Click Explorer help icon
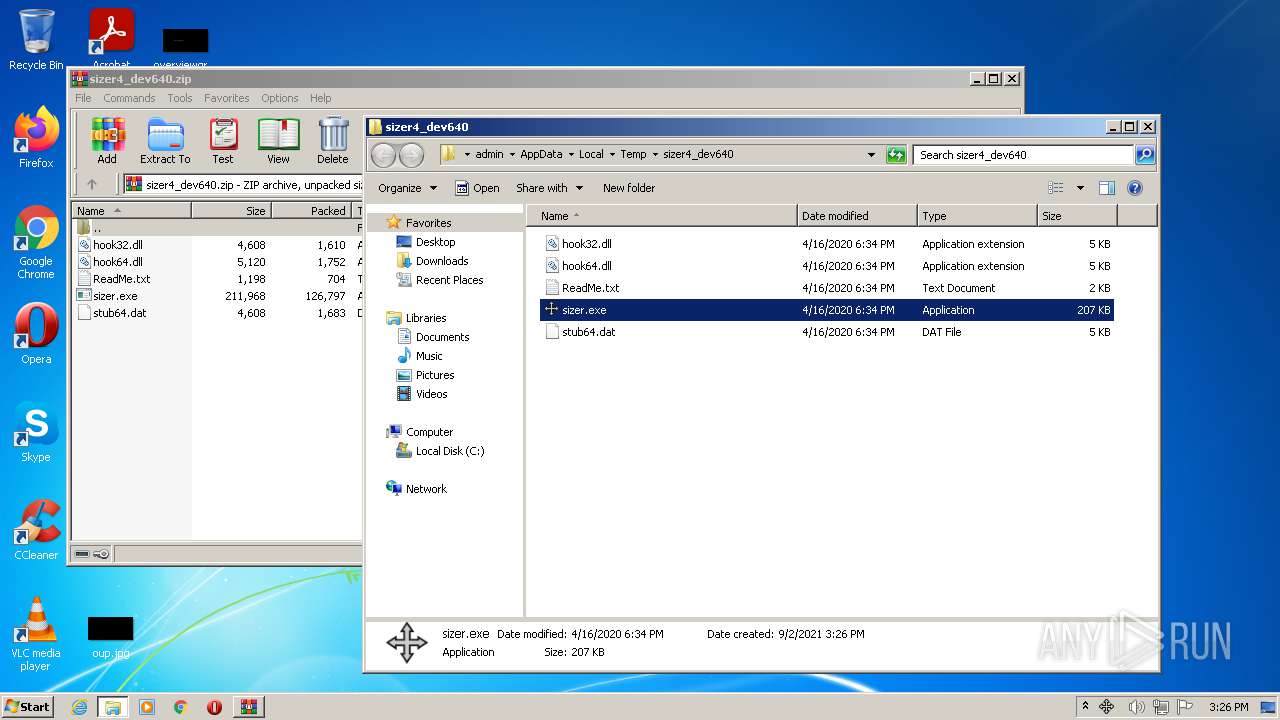Screen dimensions: 1280x720 (1135, 188)
